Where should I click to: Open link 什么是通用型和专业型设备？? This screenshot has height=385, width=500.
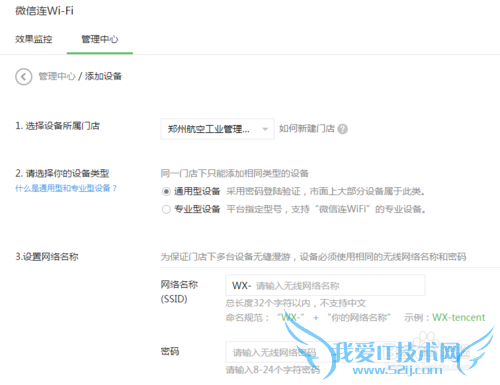coord(66,188)
